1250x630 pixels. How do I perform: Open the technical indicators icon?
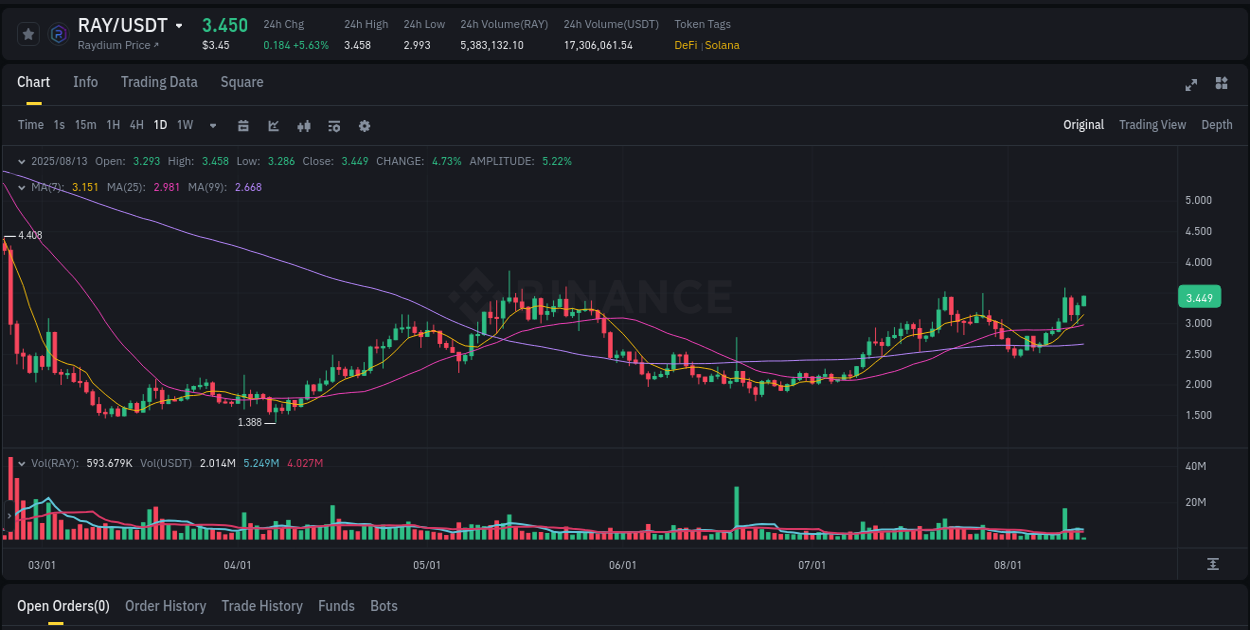(333, 126)
